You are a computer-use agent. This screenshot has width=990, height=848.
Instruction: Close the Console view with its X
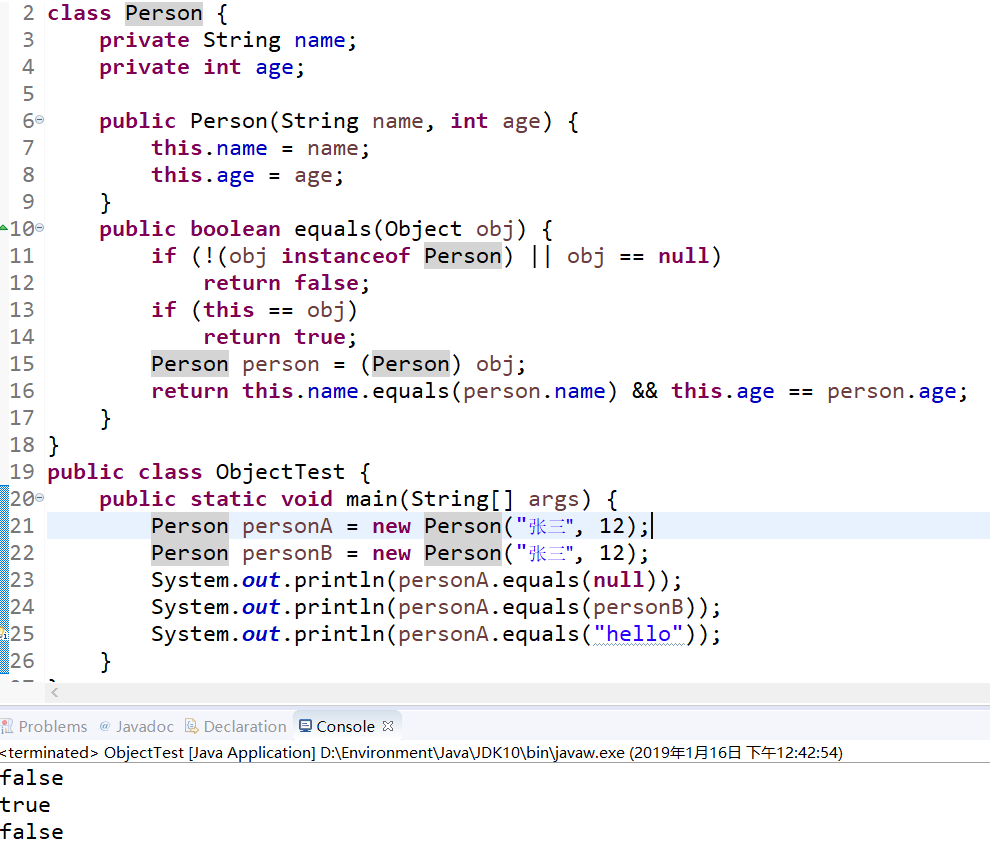(388, 726)
